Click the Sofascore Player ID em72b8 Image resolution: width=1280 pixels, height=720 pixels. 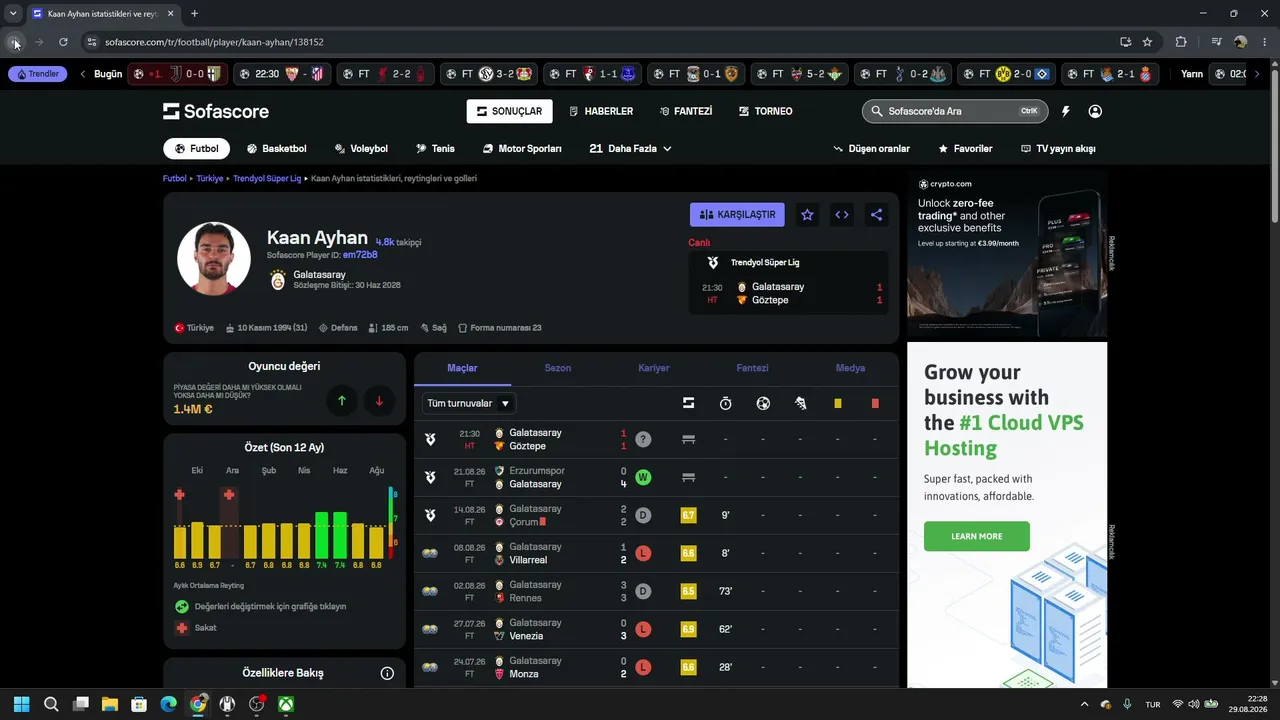click(x=360, y=255)
